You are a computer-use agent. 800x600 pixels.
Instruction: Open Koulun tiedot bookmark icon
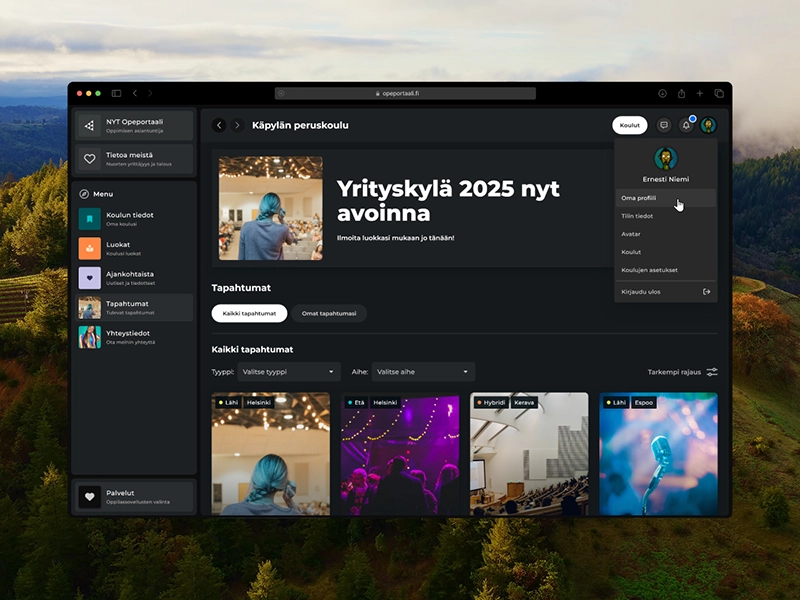[90, 219]
